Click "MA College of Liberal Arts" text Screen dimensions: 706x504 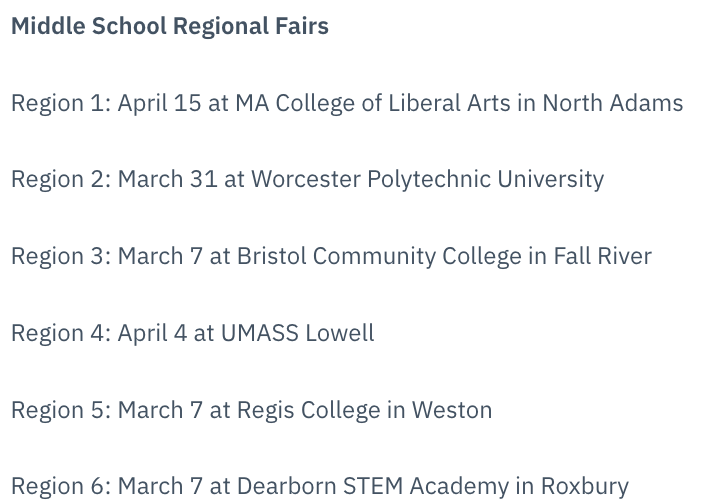[373, 103]
